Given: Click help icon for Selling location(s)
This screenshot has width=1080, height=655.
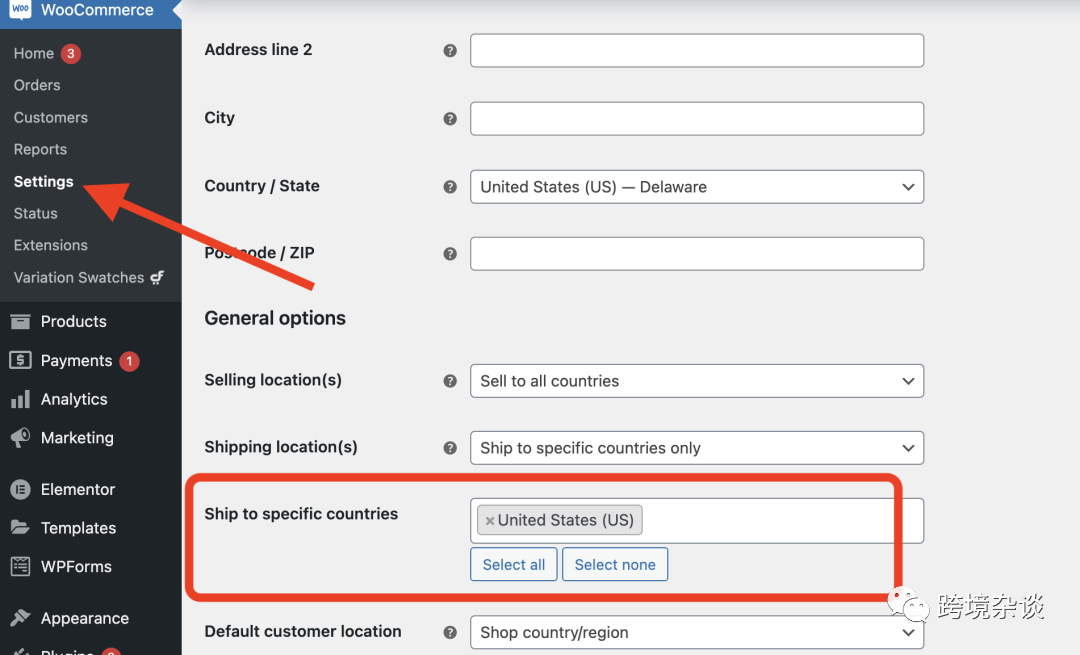Looking at the screenshot, I should click(x=450, y=381).
